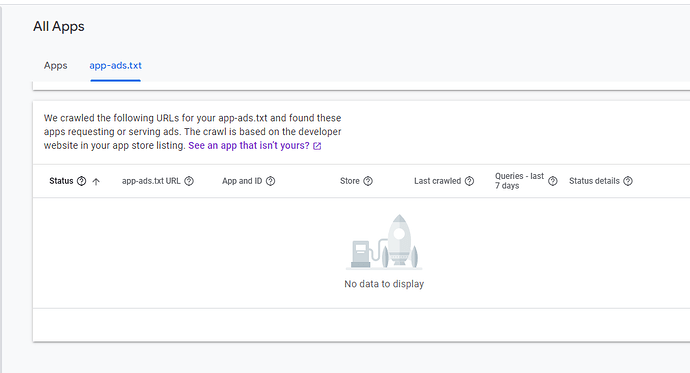This screenshot has height=373, width=690.
Task: Open the help icon next to Store
Action: point(368,181)
